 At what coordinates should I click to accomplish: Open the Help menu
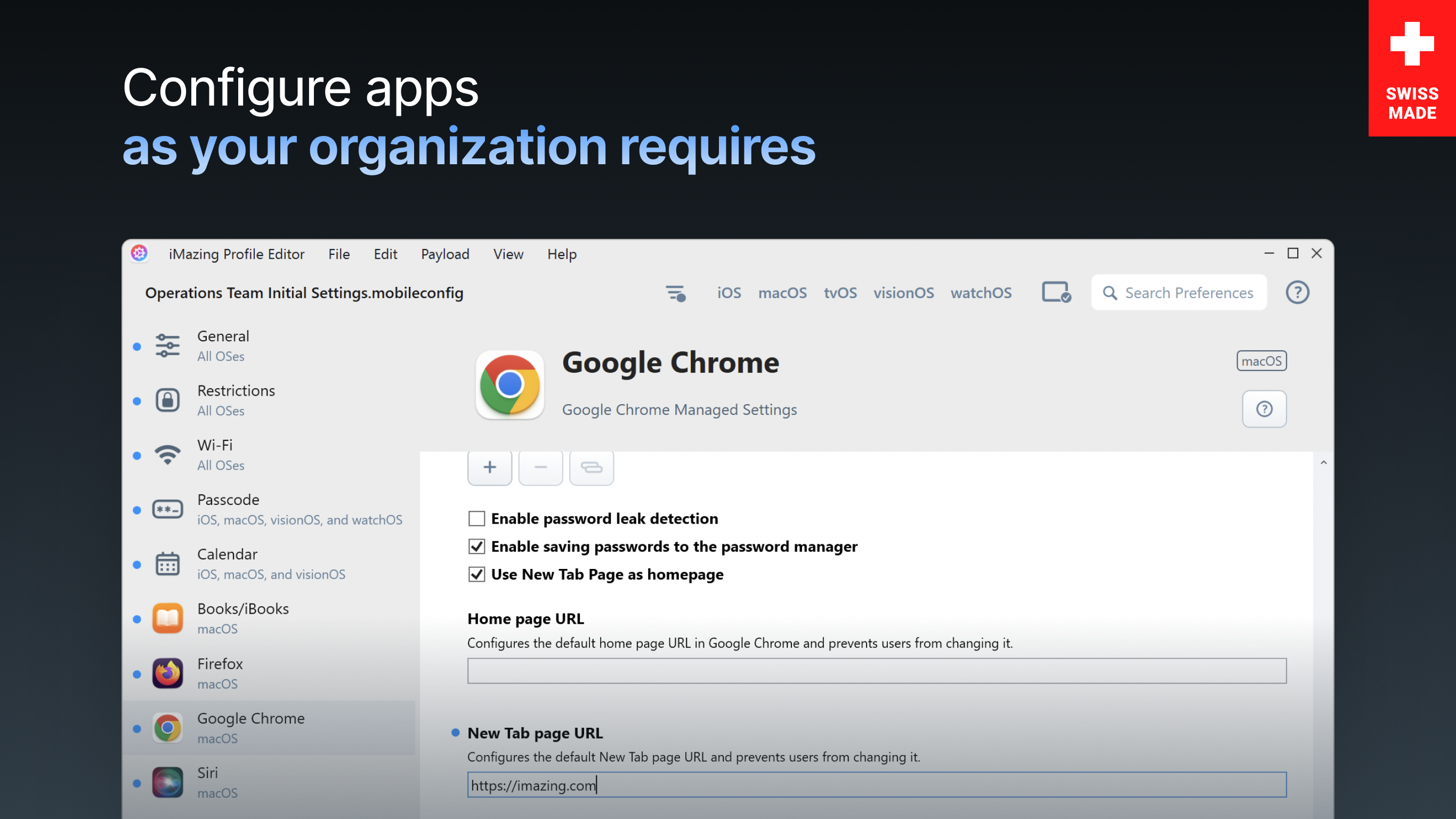562,254
